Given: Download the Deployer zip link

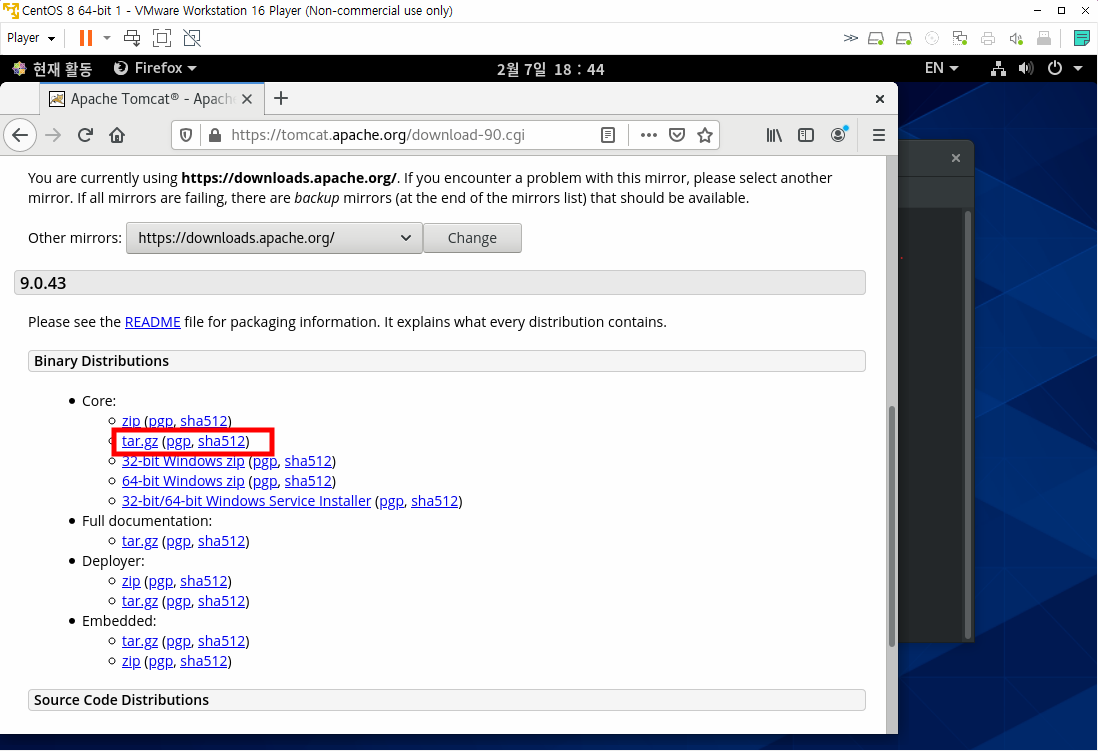Looking at the screenshot, I should pos(131,581).
